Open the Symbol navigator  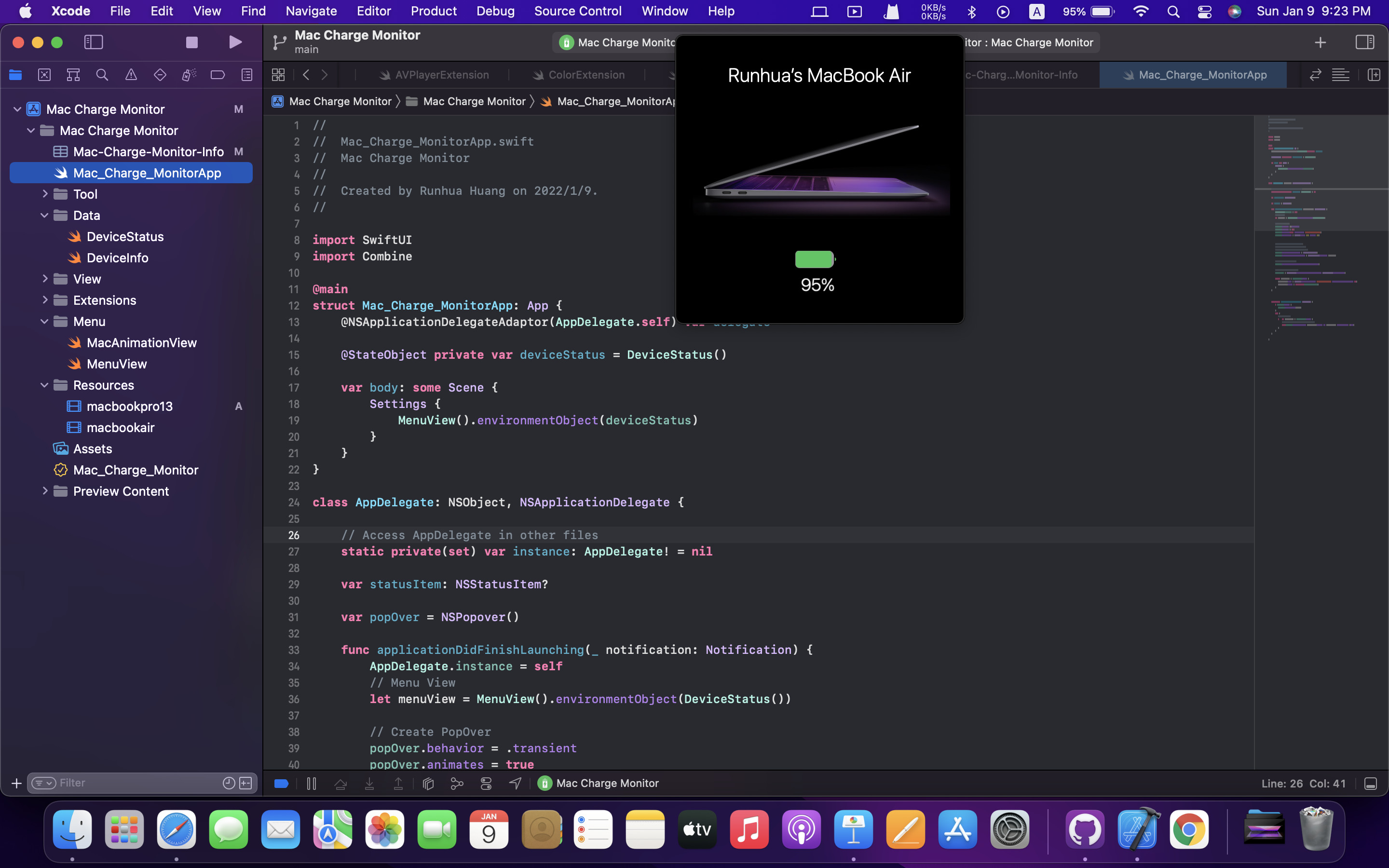(73, 75)
